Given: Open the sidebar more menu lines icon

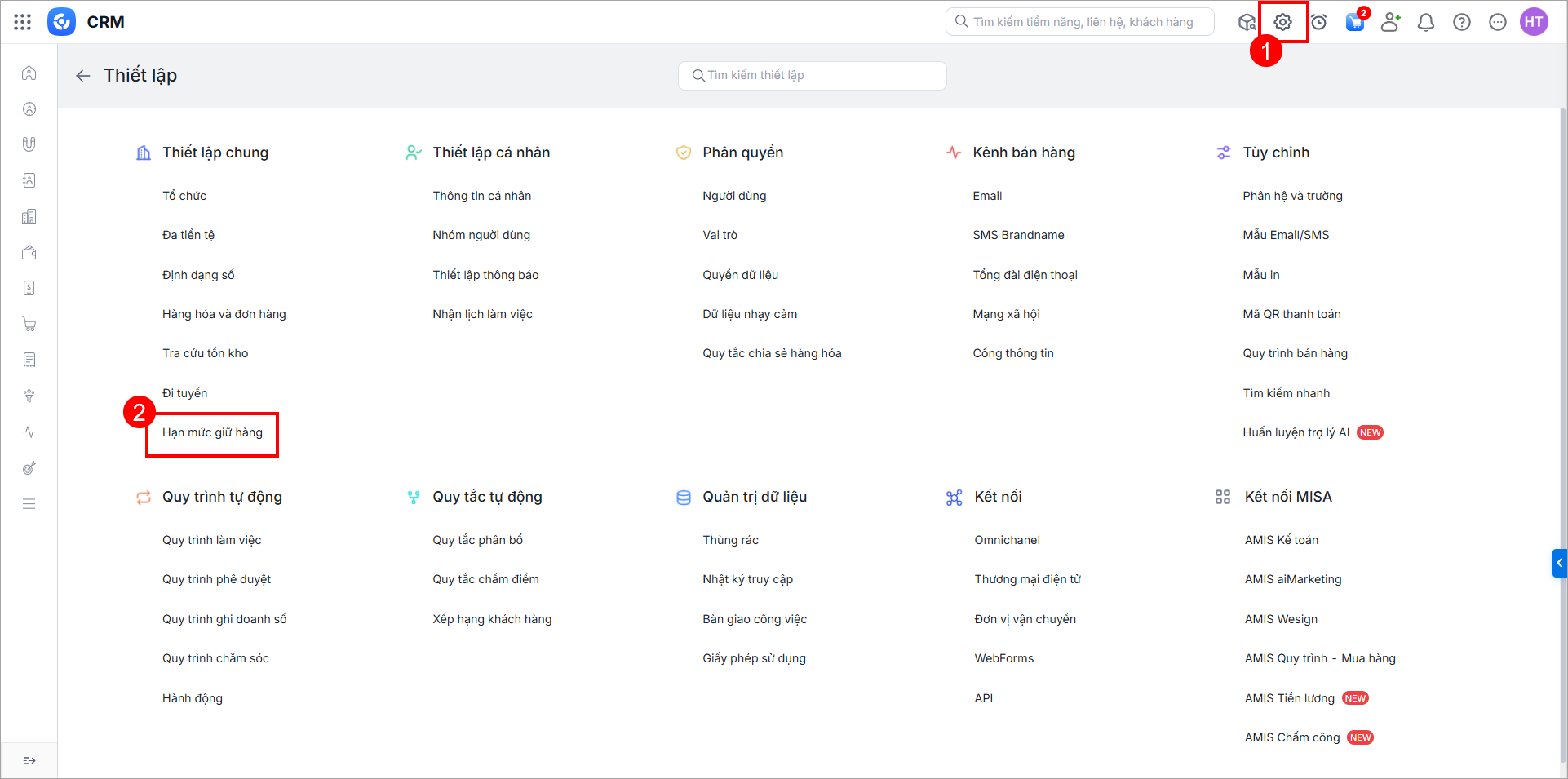Looking at the screenshot, I should coord(29,504).
